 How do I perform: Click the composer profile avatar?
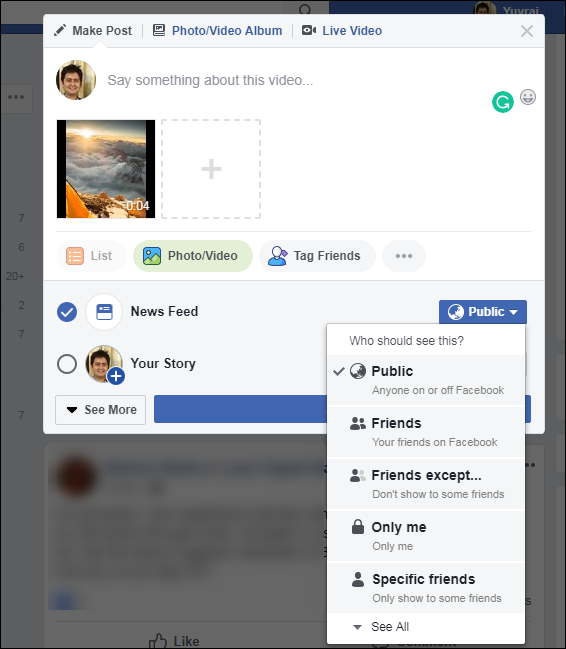76,80
